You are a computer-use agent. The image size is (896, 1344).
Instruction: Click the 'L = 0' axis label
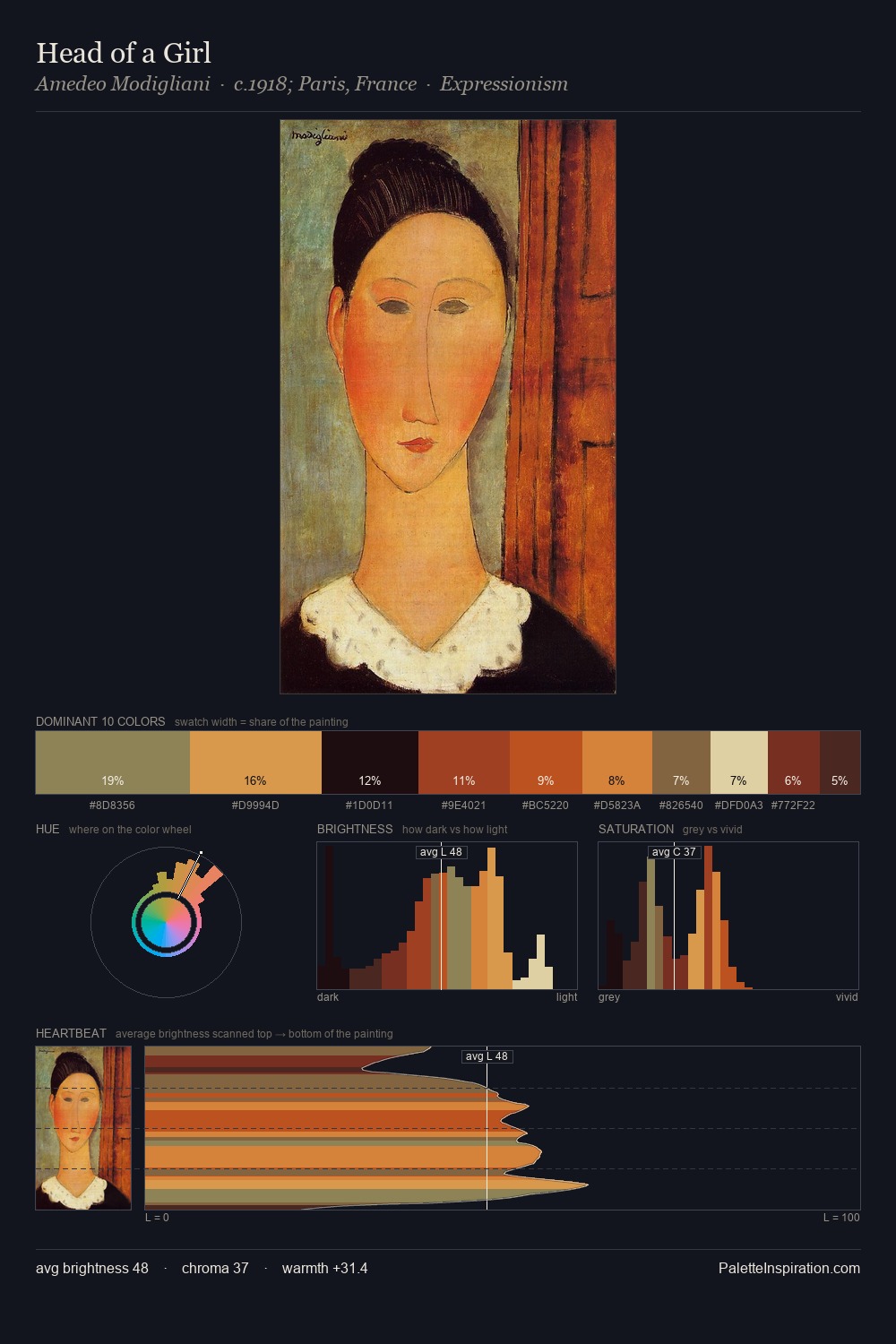click(157, 1218)
